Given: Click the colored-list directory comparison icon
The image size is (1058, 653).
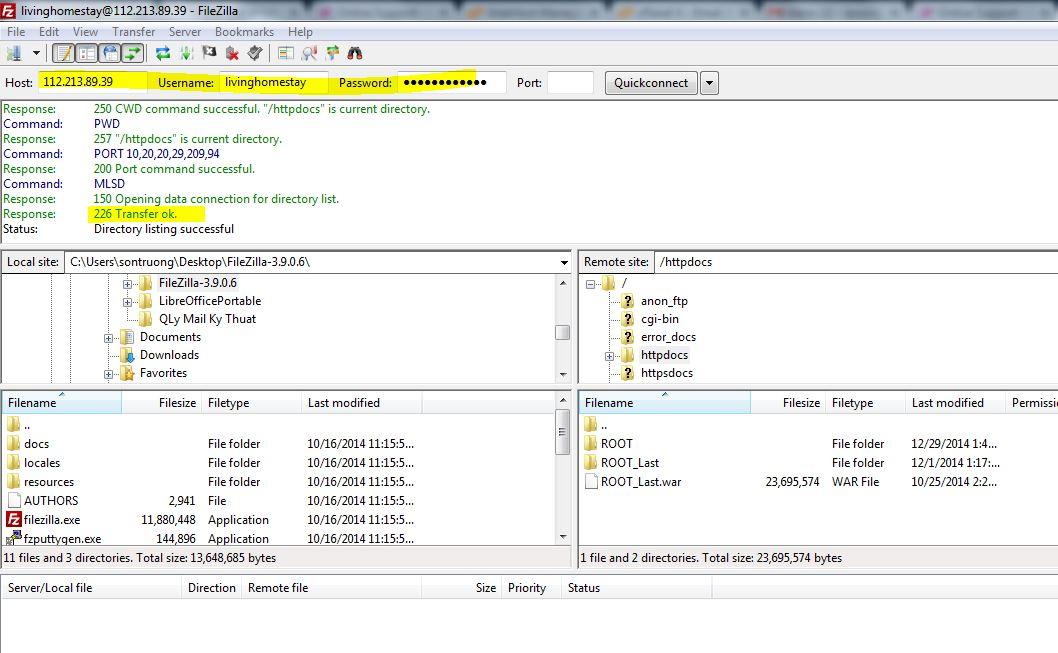Looking at the screenshot, I should tap(286, 53).
